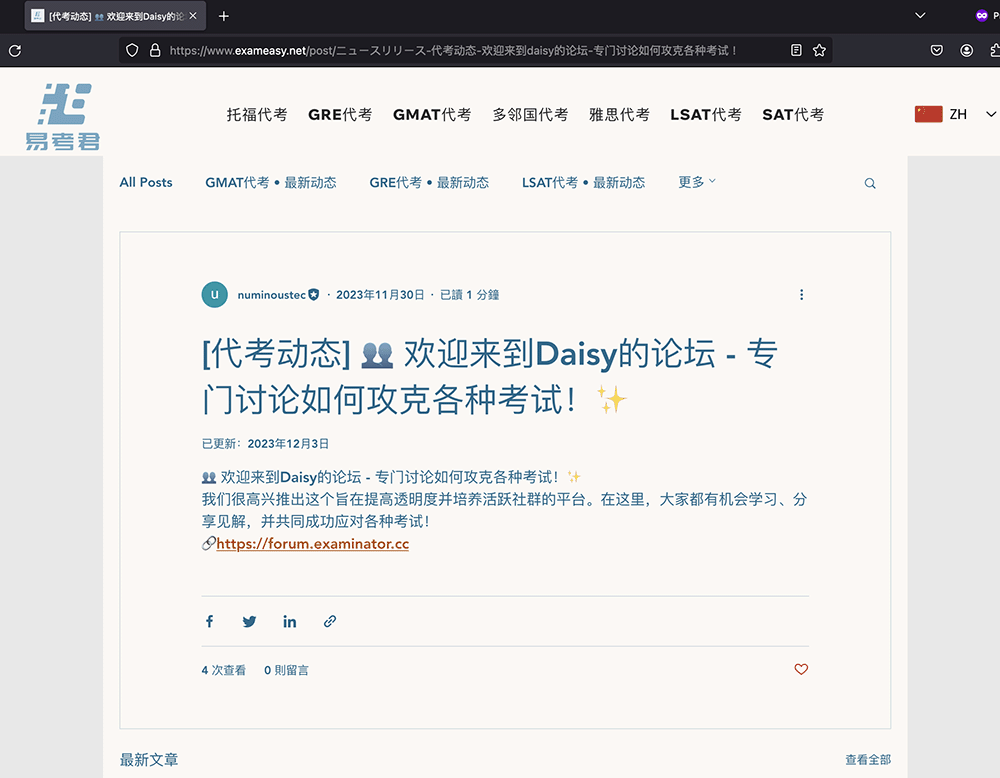The image size is (1000, 778).
Task: Open the GMAT代考 menu item
Action: pyautogui.click(x=432, y=114)
